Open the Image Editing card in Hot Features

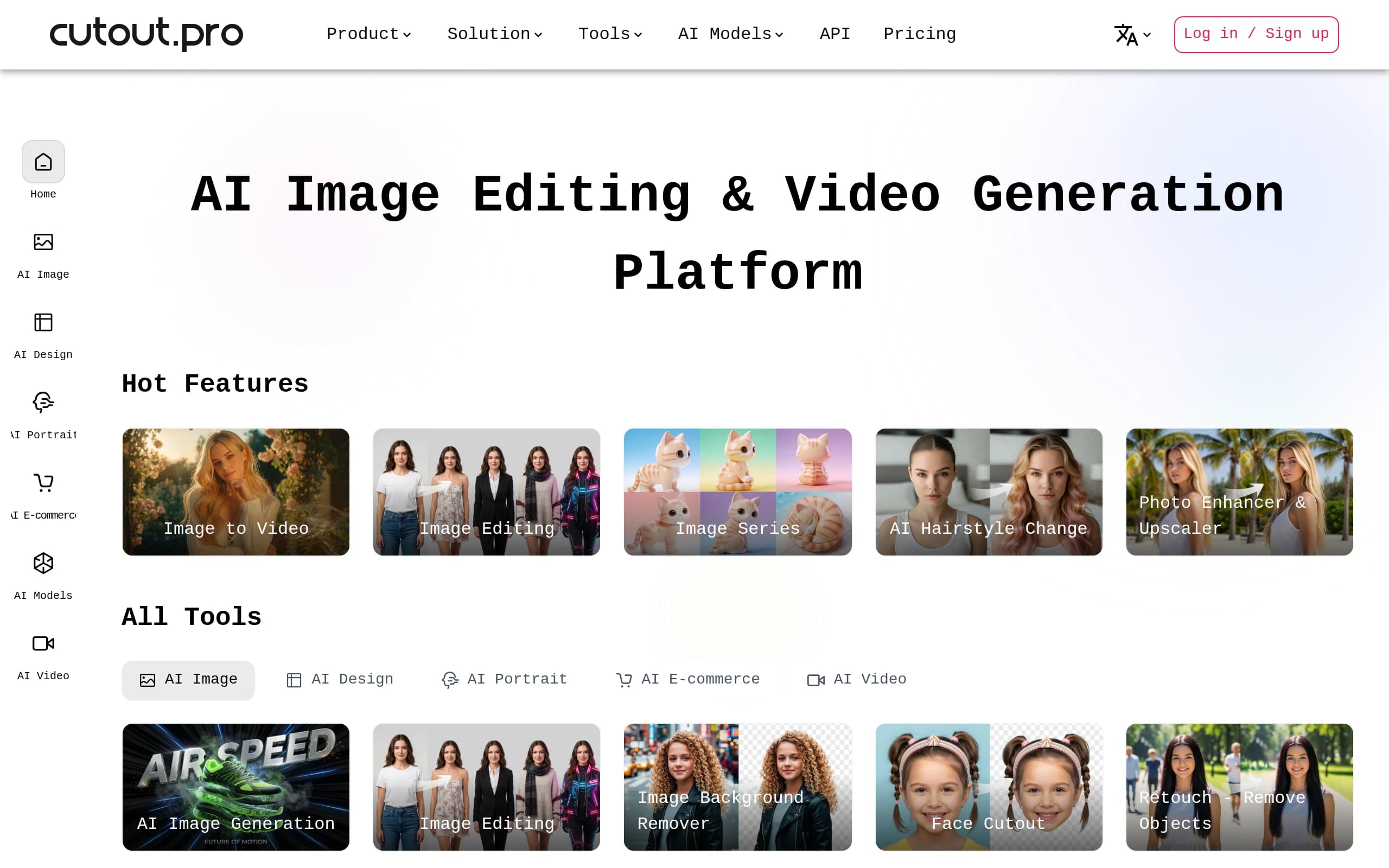[x=487, y=492]
